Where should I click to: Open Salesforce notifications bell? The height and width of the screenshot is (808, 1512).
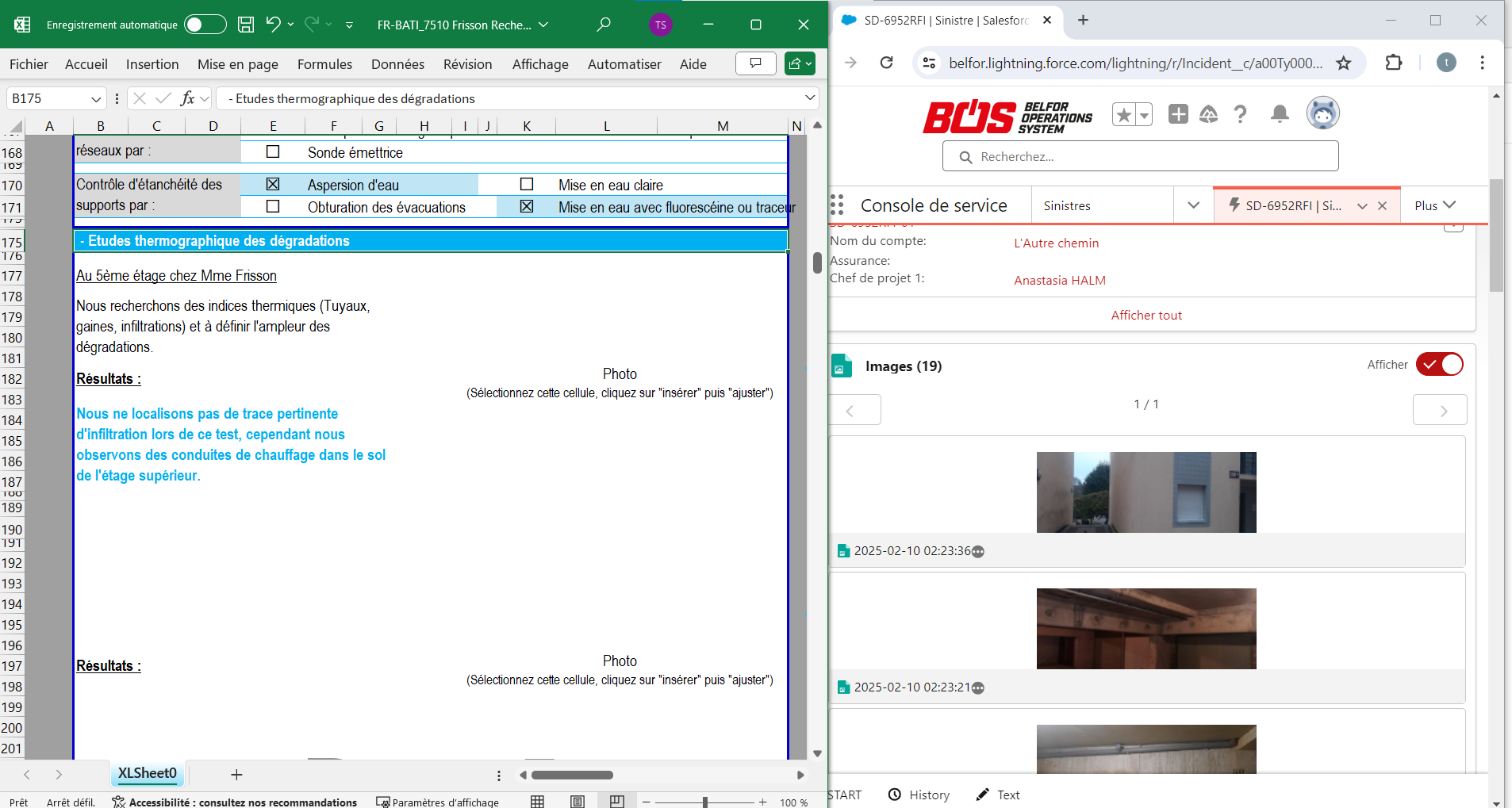(x=1280, y=114)
